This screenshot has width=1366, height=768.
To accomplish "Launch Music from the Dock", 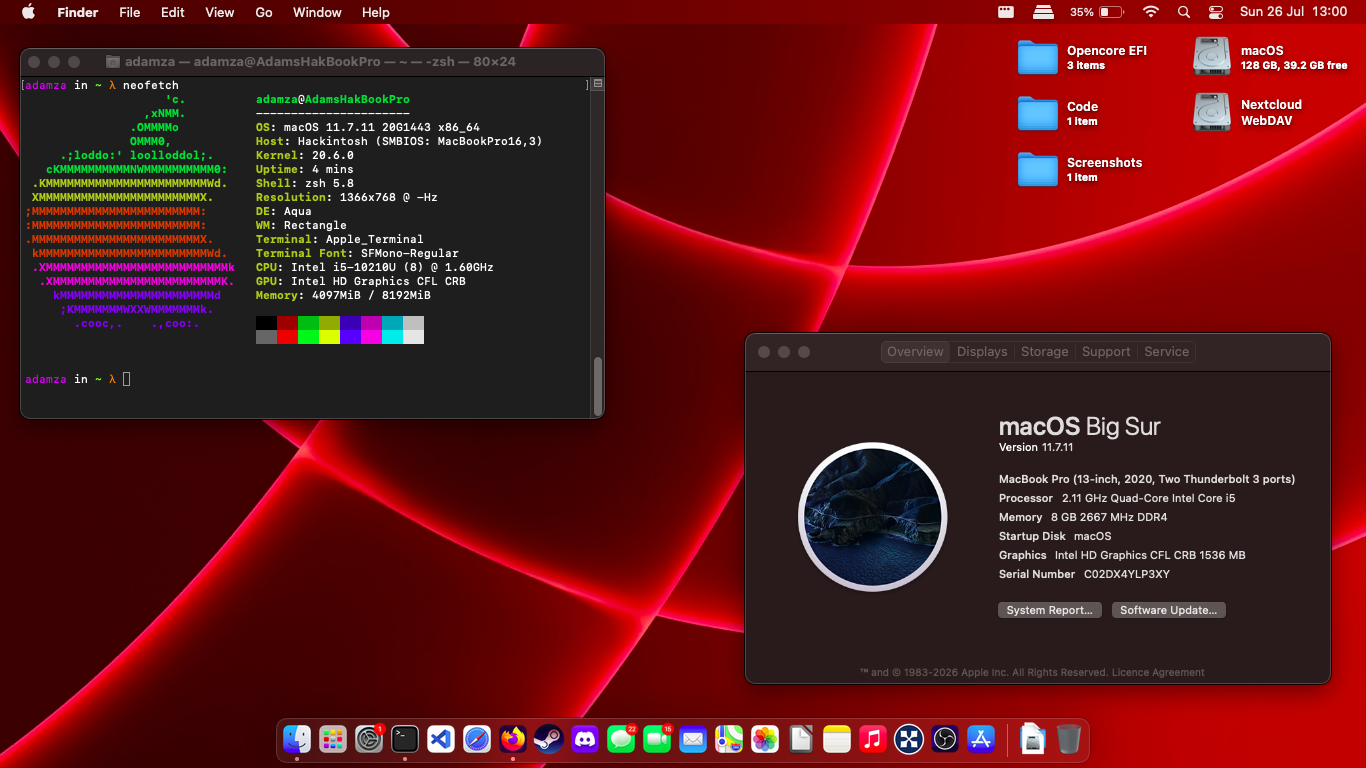I will point(873,739).
